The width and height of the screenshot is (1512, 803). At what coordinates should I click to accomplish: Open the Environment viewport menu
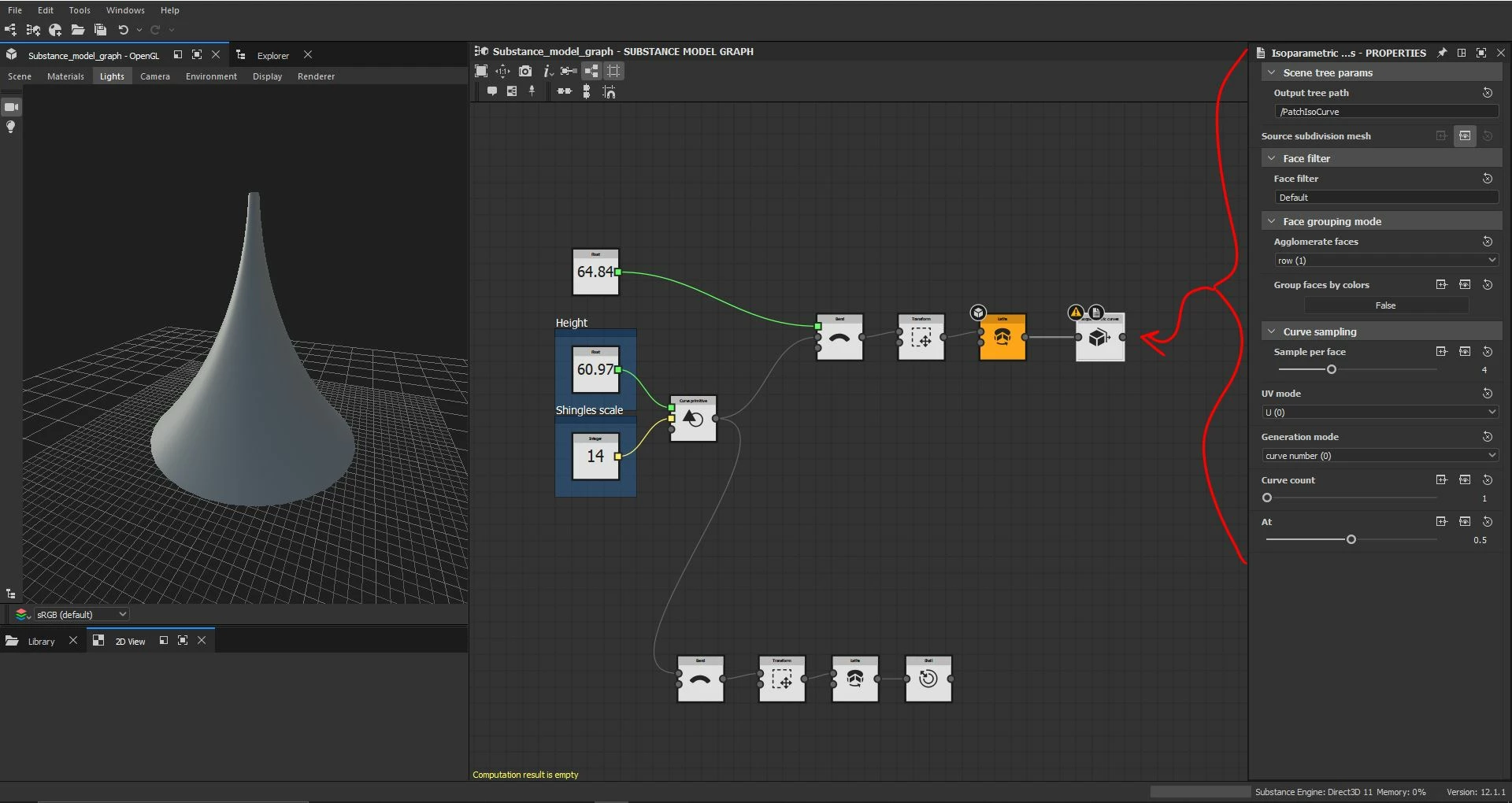[x=211, y=76]
